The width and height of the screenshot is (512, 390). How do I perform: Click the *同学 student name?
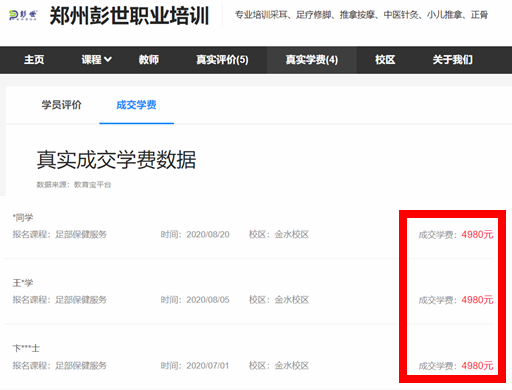click(x=23, y=218)
